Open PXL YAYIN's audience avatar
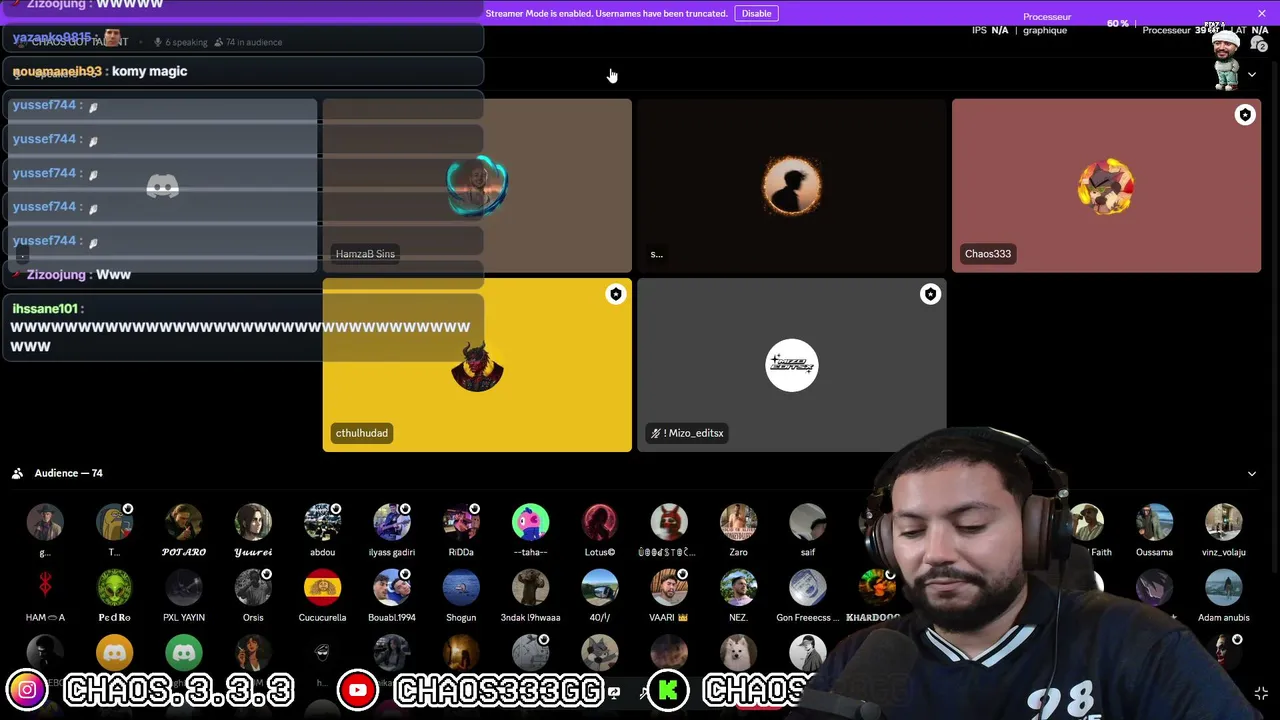This screenshot has width=1280, height=720. pyautogui.click(x=184, y=588)
